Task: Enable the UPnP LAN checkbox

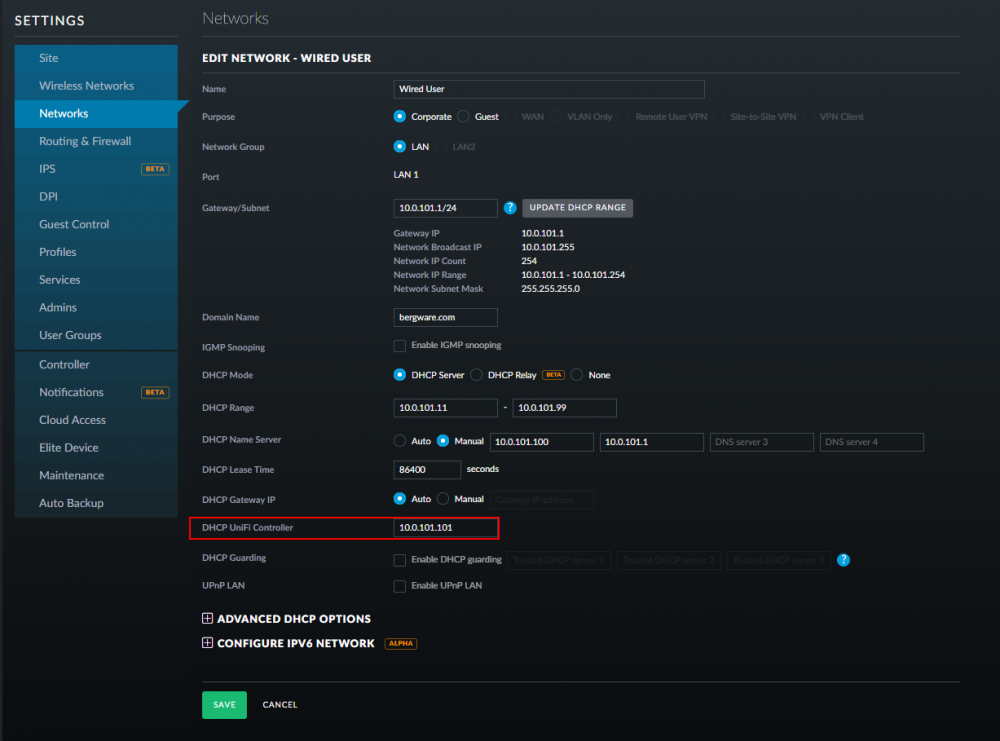Action: pyautogui.click(x=400, y=586)
